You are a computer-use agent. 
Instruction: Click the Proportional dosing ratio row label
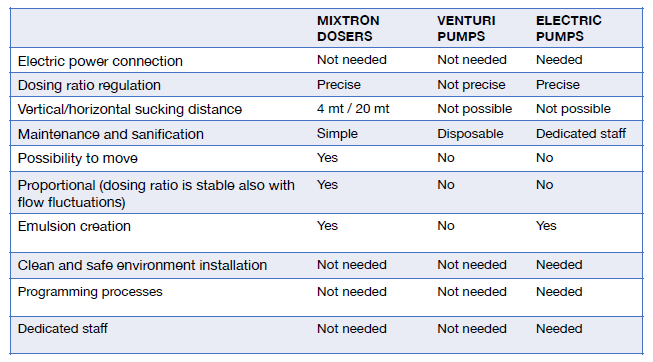[156, 194]
